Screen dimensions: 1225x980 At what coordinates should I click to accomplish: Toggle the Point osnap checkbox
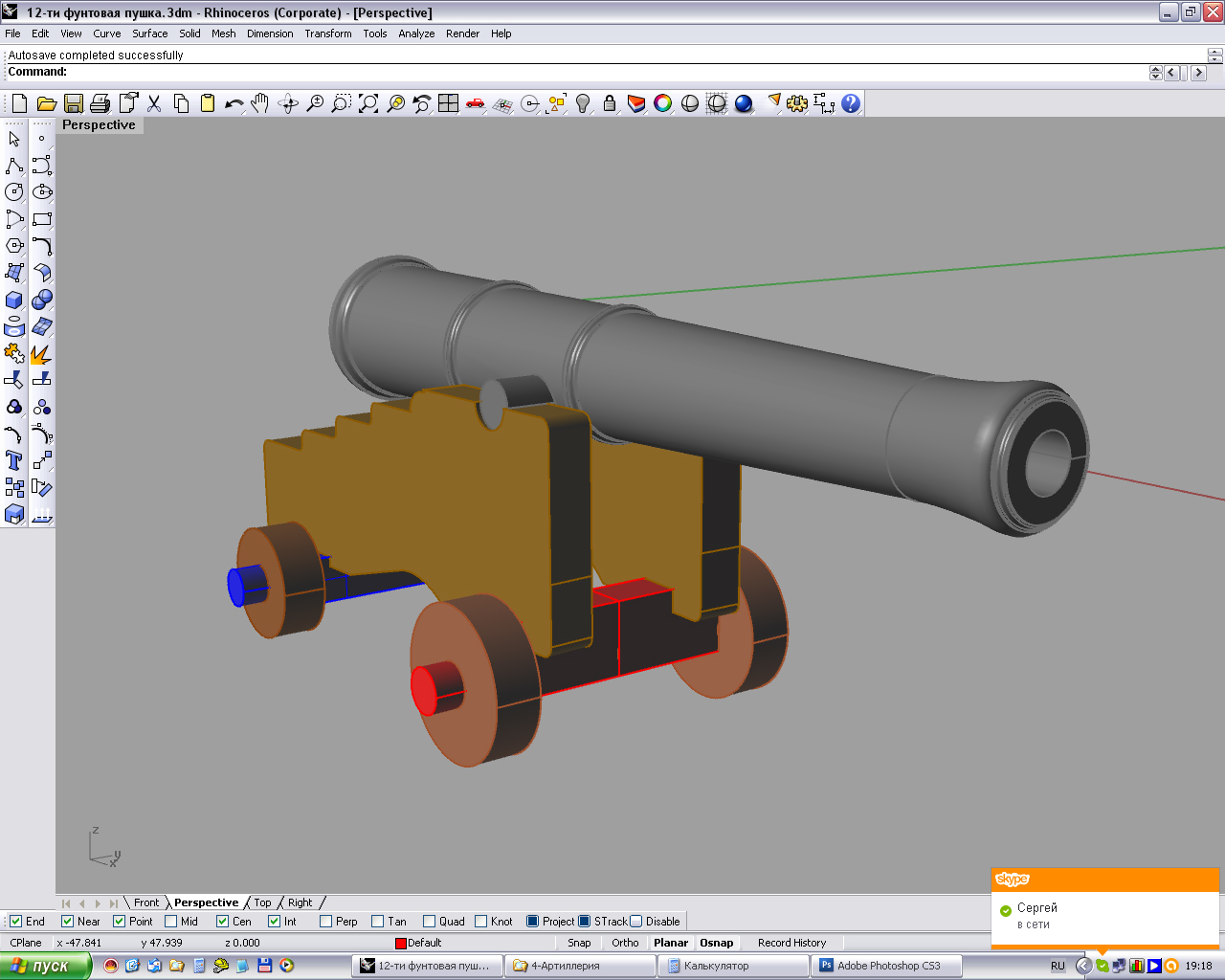[119, 922]
